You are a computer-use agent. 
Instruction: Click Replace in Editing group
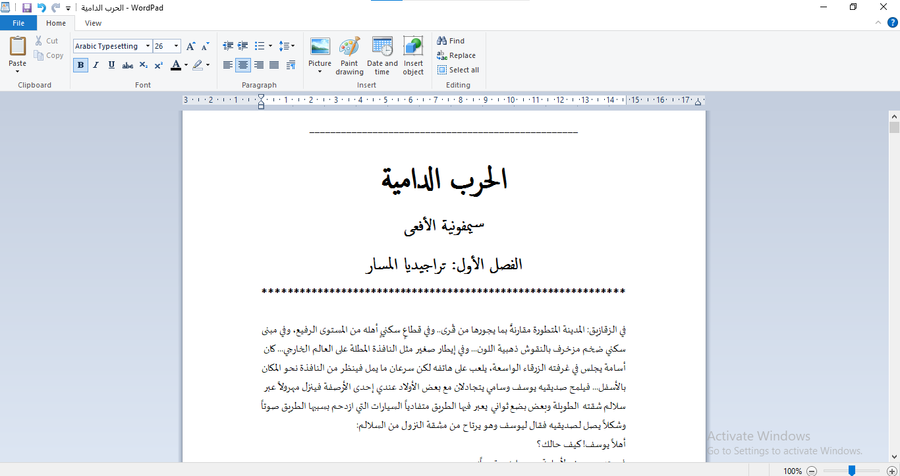tap(456, 56)
